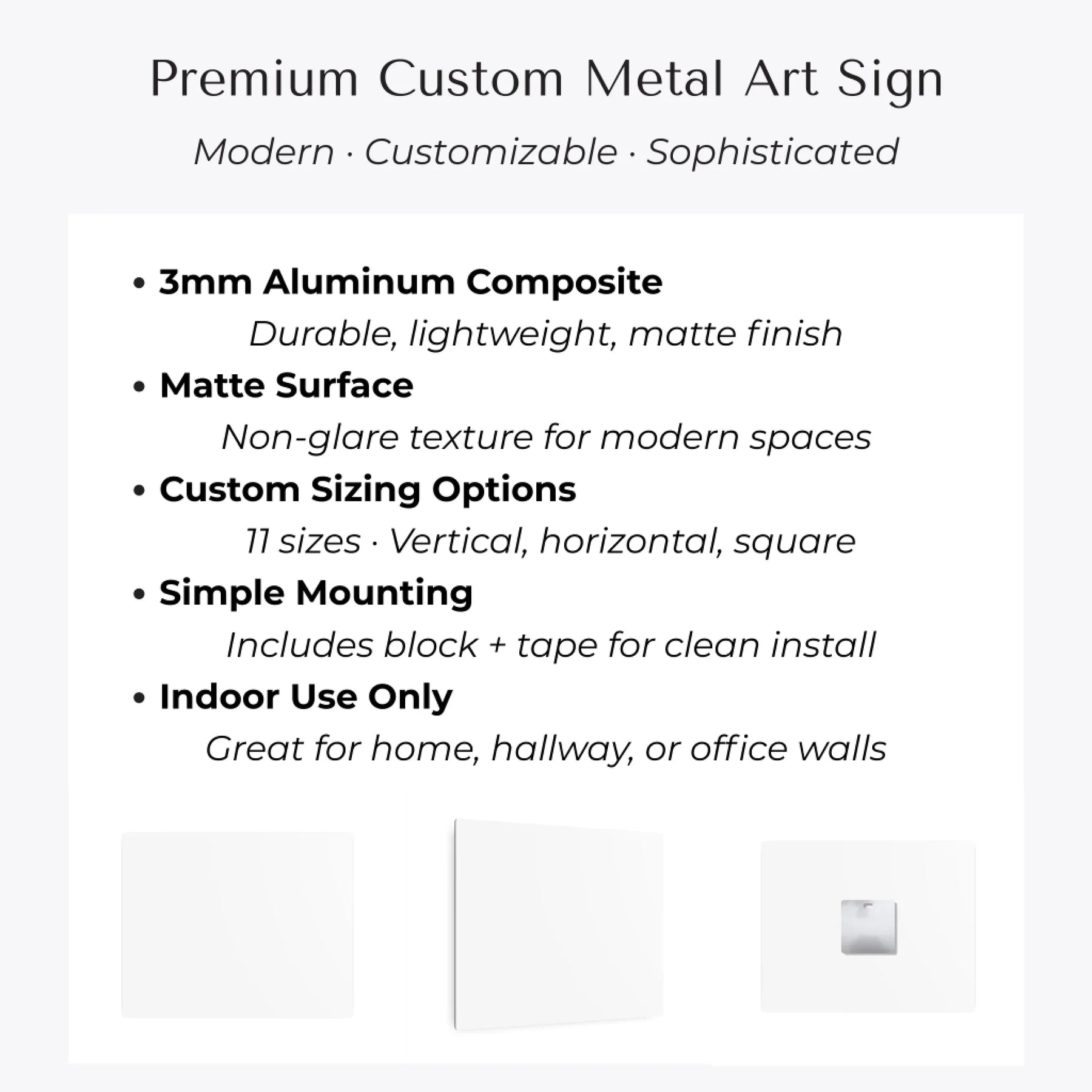Click the bullet dot before "Indoor Use Only"

140,698
